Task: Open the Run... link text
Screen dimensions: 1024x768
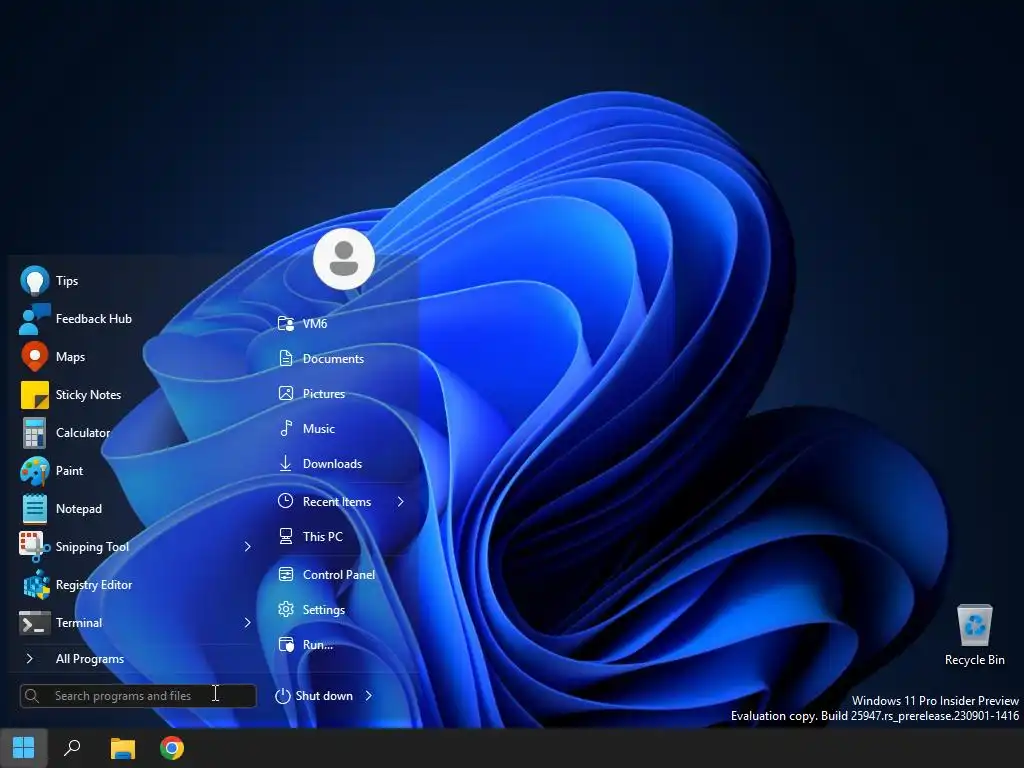Action: (317, 645)
